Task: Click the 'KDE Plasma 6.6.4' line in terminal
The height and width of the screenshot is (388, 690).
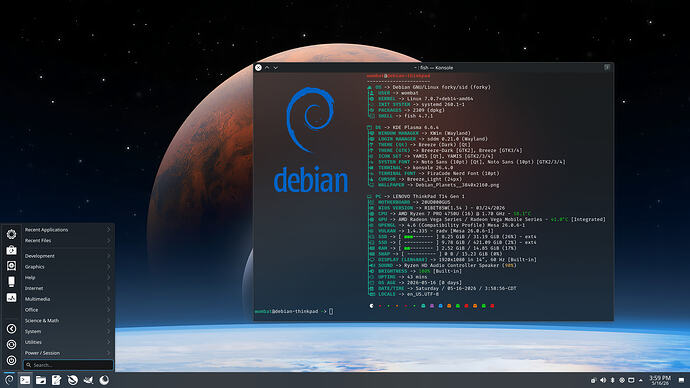Action: click(x=403, y=127)
